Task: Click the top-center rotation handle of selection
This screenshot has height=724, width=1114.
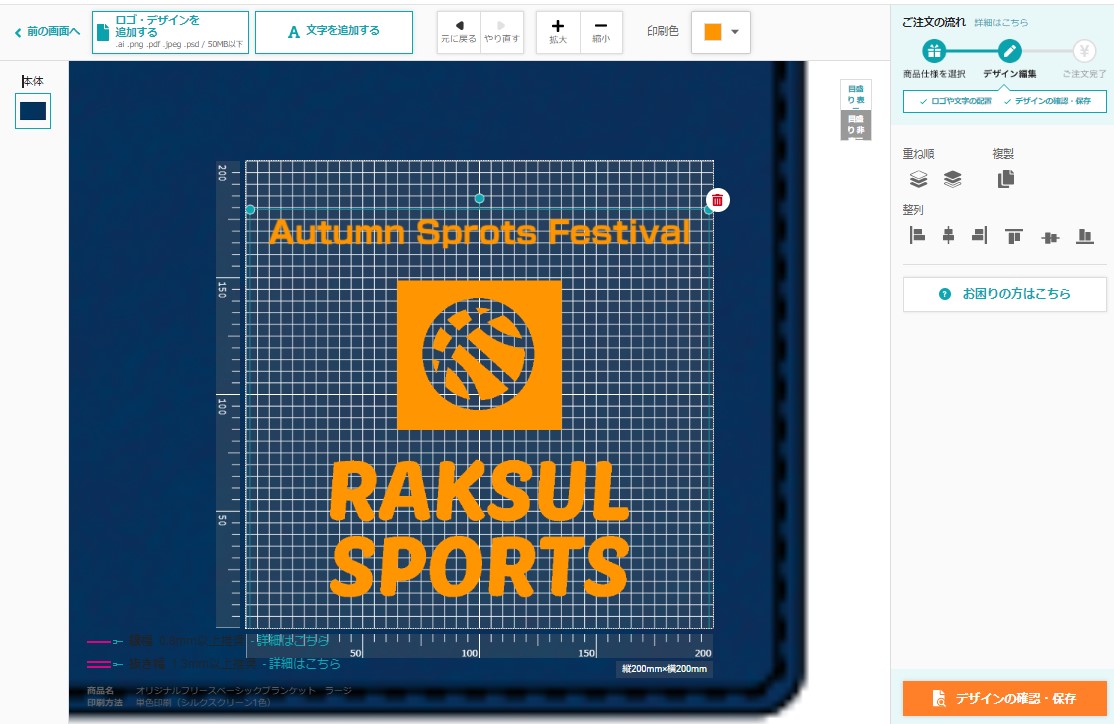Action: [480, 198]
